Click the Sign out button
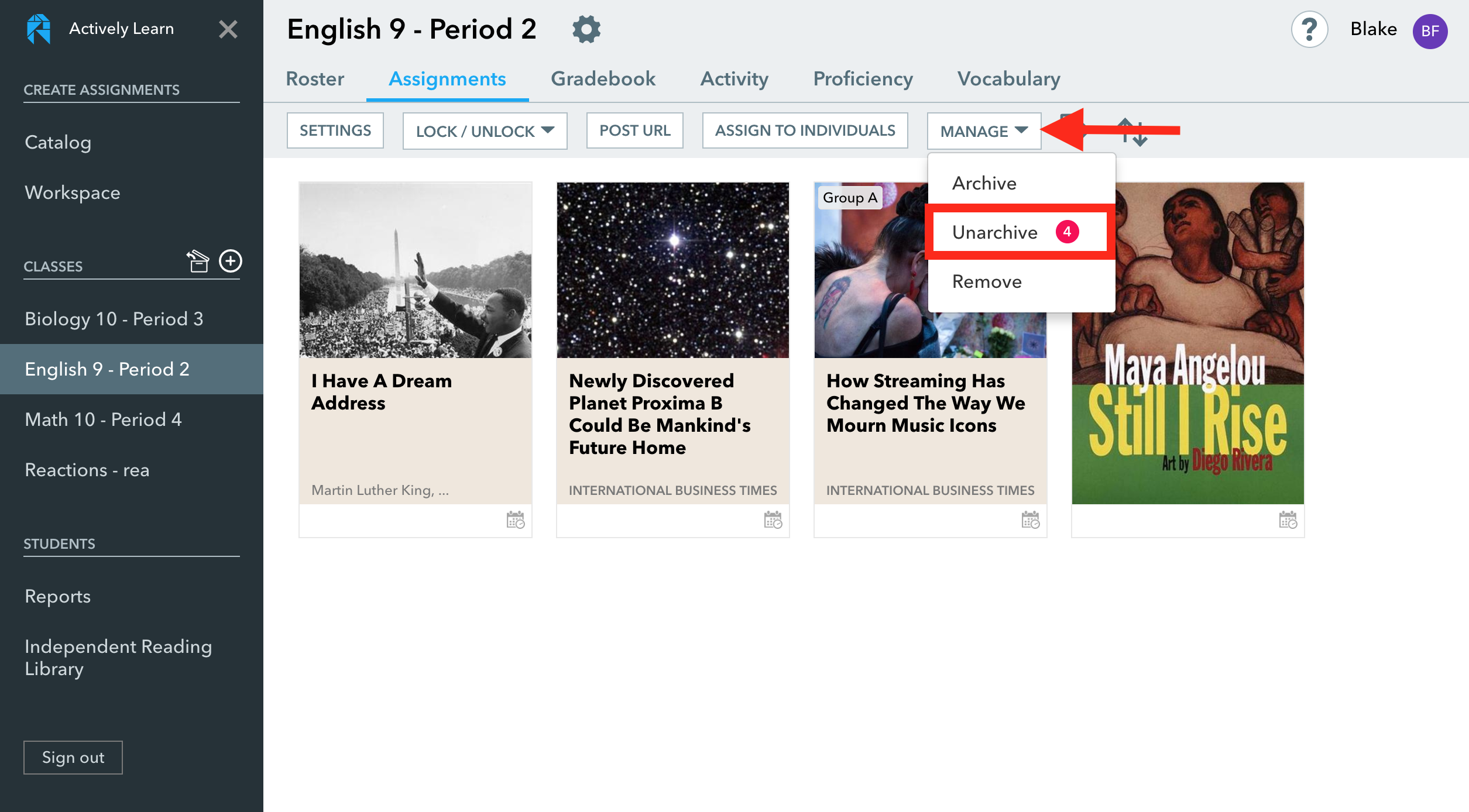Image resolution: width=1469 pixels, height=812 pixels. tap(73, 758)
